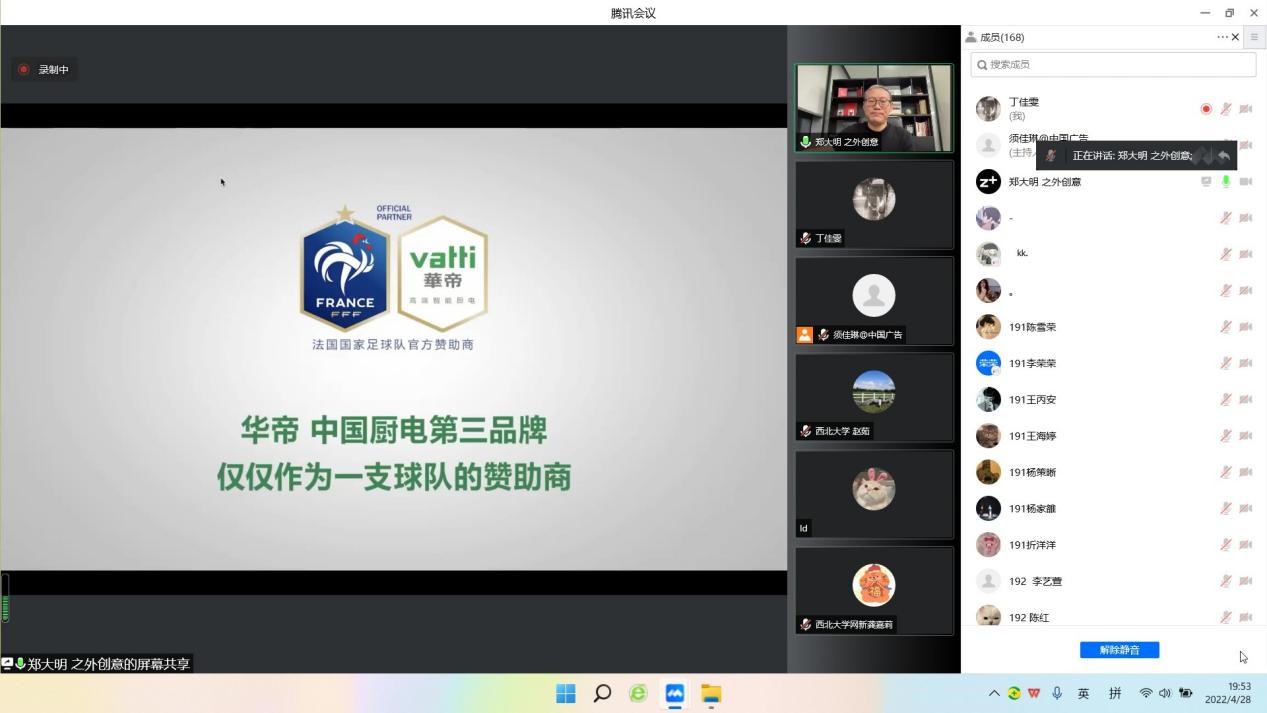Select the 须佳琳@中国广告 video tile
Viewport: 1267px width, 713px height.
874,302
